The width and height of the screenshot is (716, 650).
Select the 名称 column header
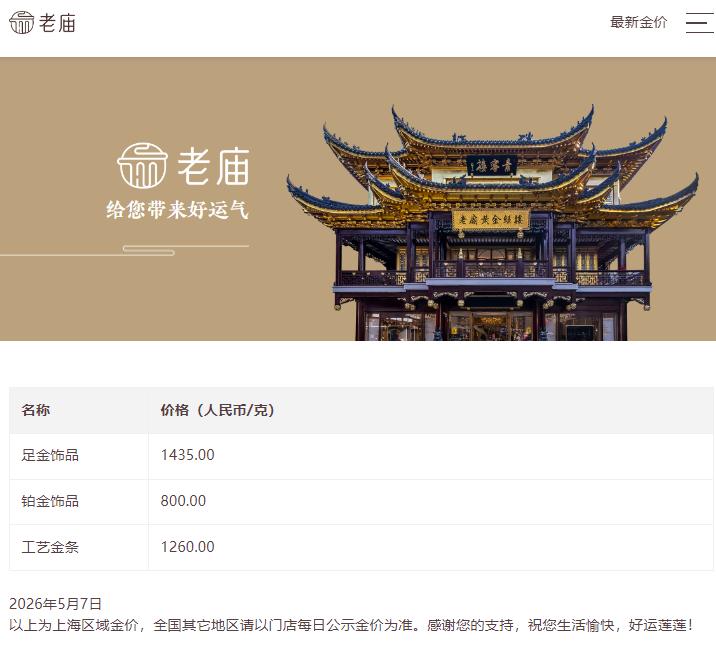(36, 410)
